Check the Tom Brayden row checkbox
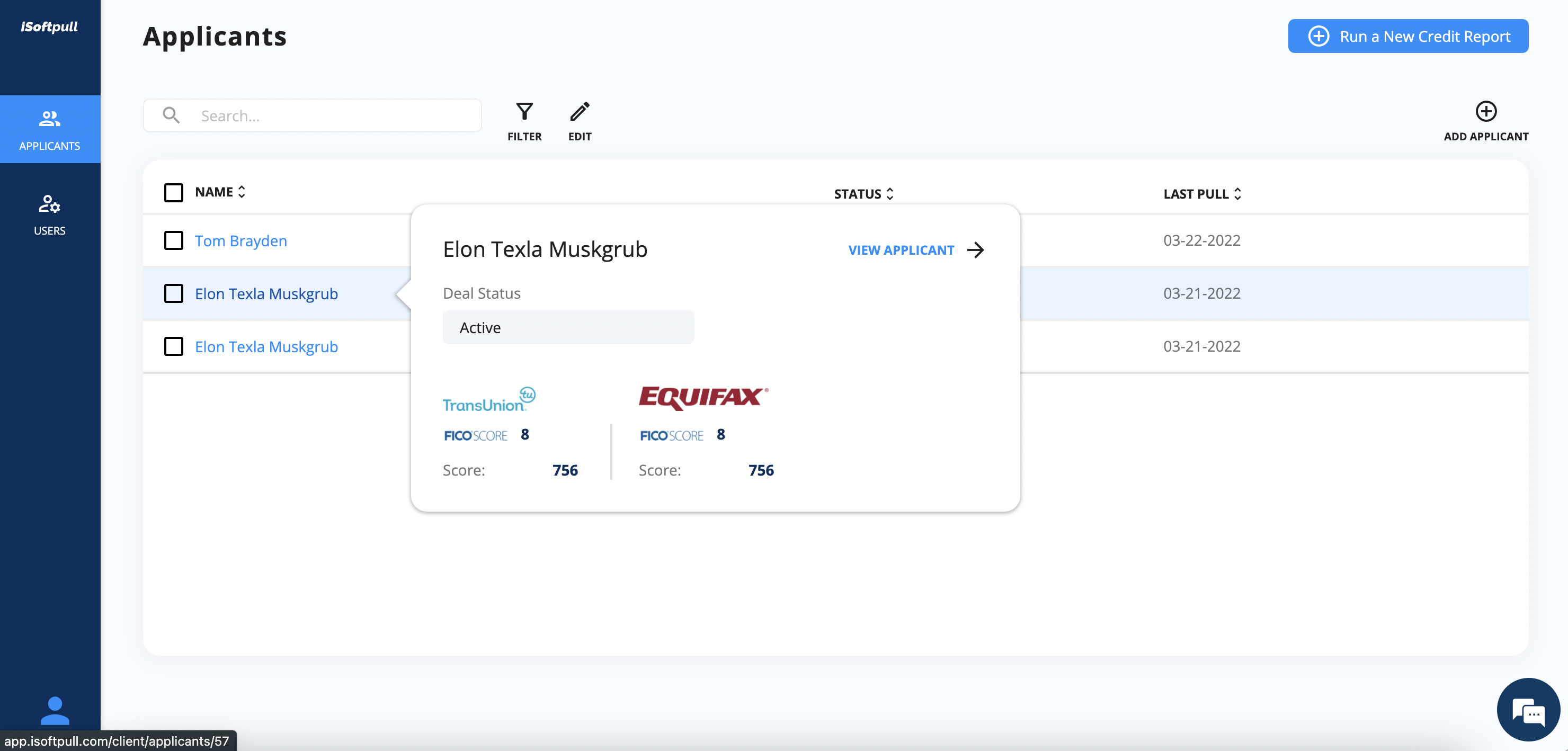This screenshot has height=751, width=1568. coord(173,241)
